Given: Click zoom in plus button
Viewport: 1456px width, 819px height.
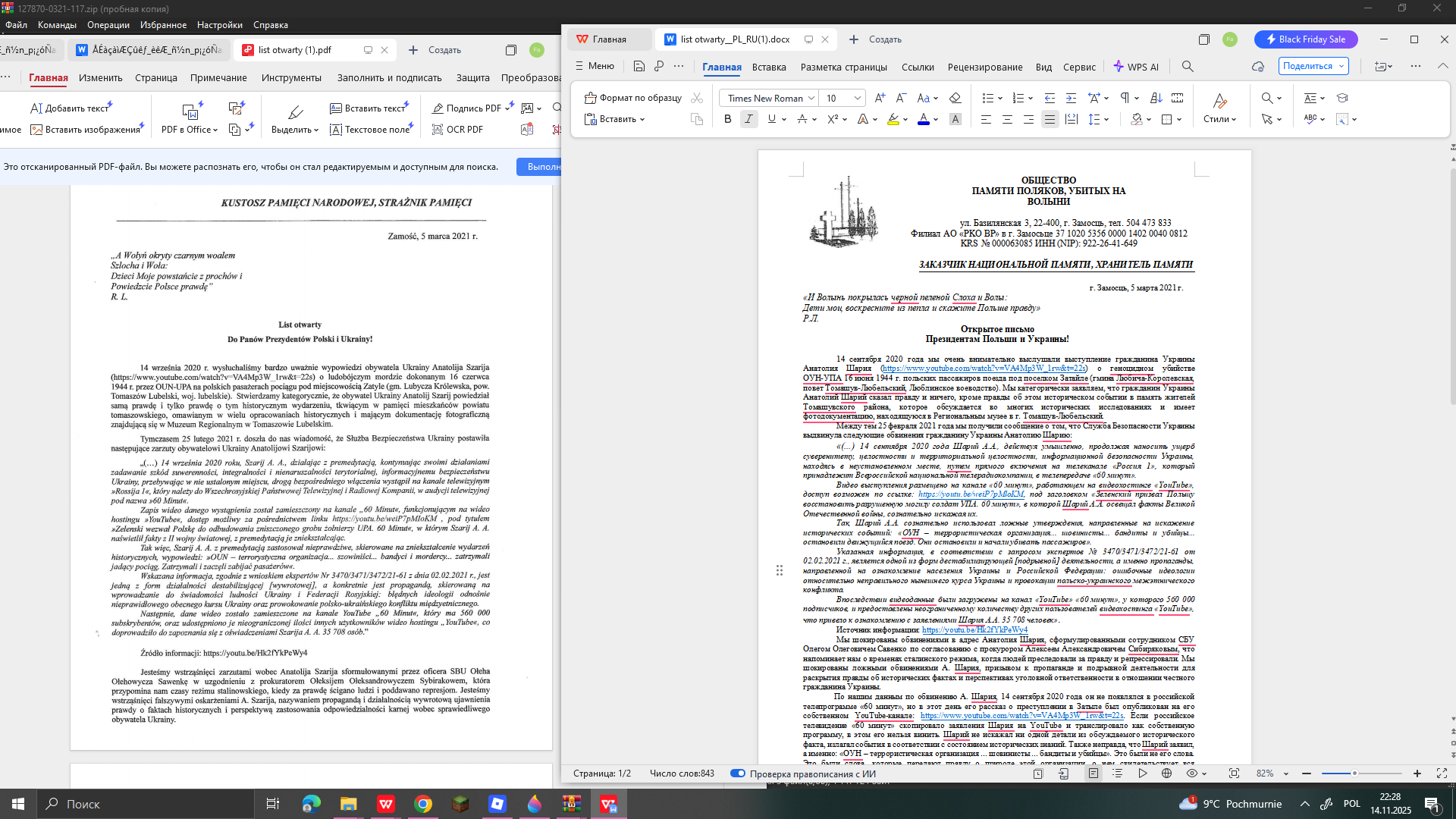Looking at the screenshot, I should click(1417, 773).
